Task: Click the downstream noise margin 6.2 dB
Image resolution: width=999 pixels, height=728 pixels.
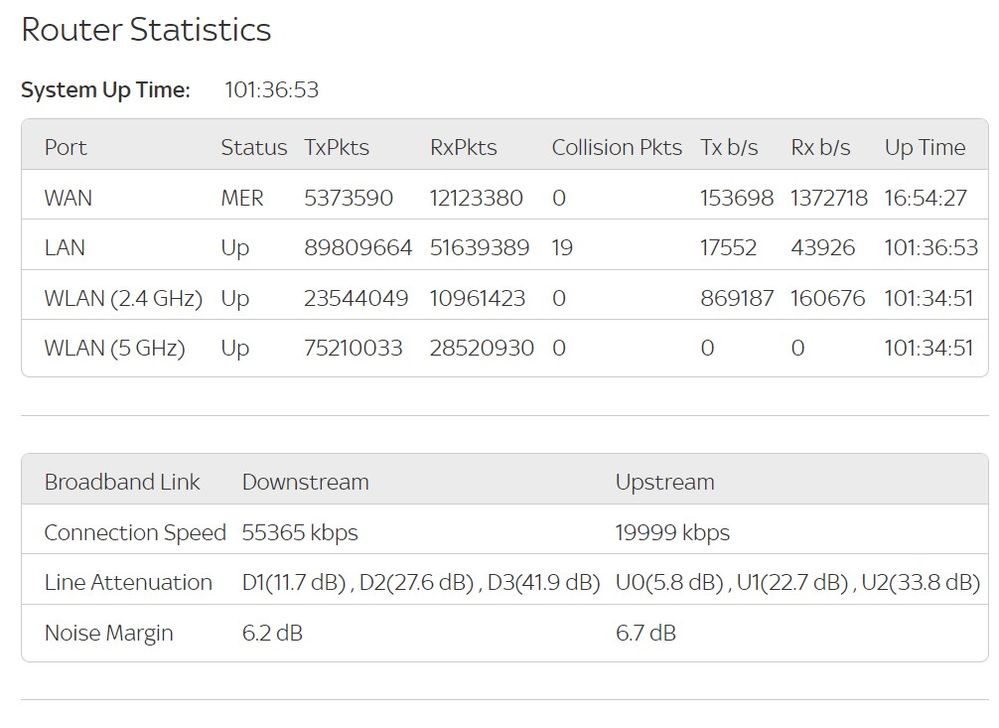Action: (x=272, y=633)
